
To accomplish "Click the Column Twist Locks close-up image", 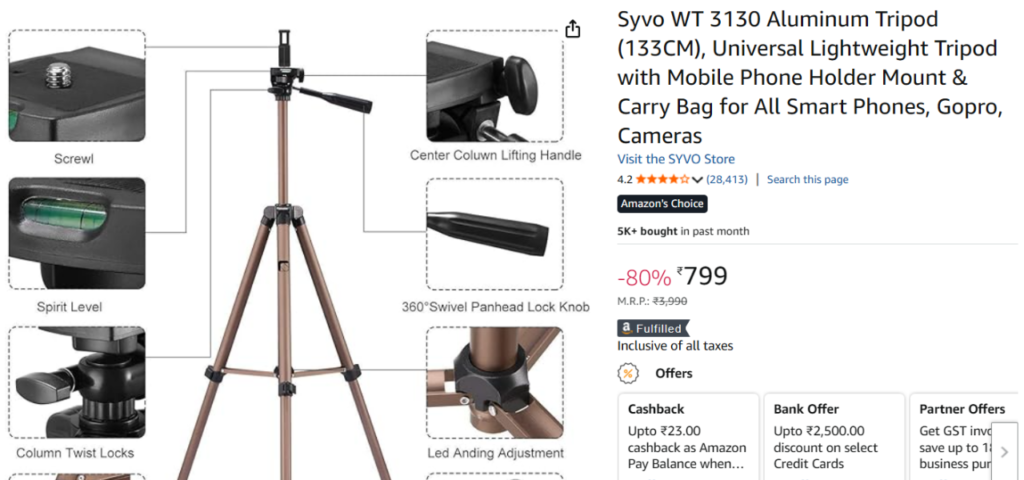I will pyautogui.click(x=77, y=382).
